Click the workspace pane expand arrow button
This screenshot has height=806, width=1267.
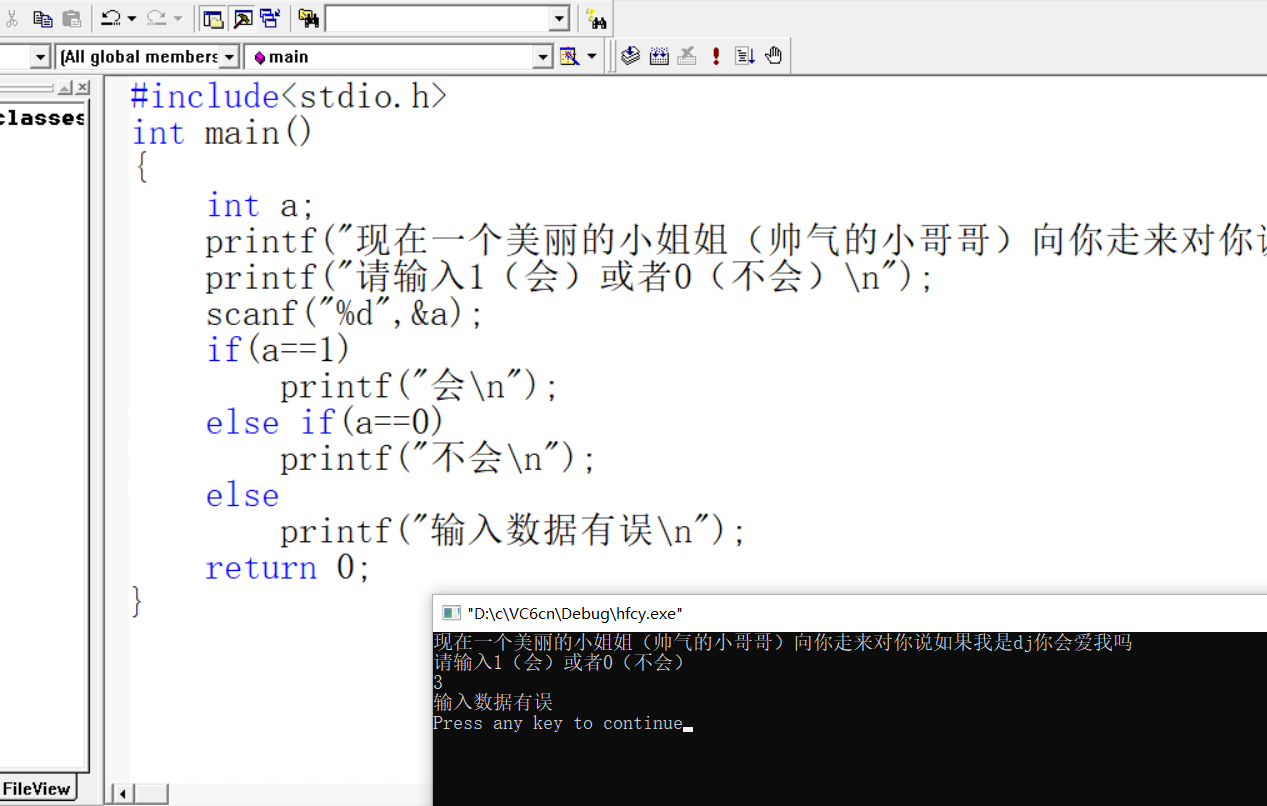coord(64,88)
